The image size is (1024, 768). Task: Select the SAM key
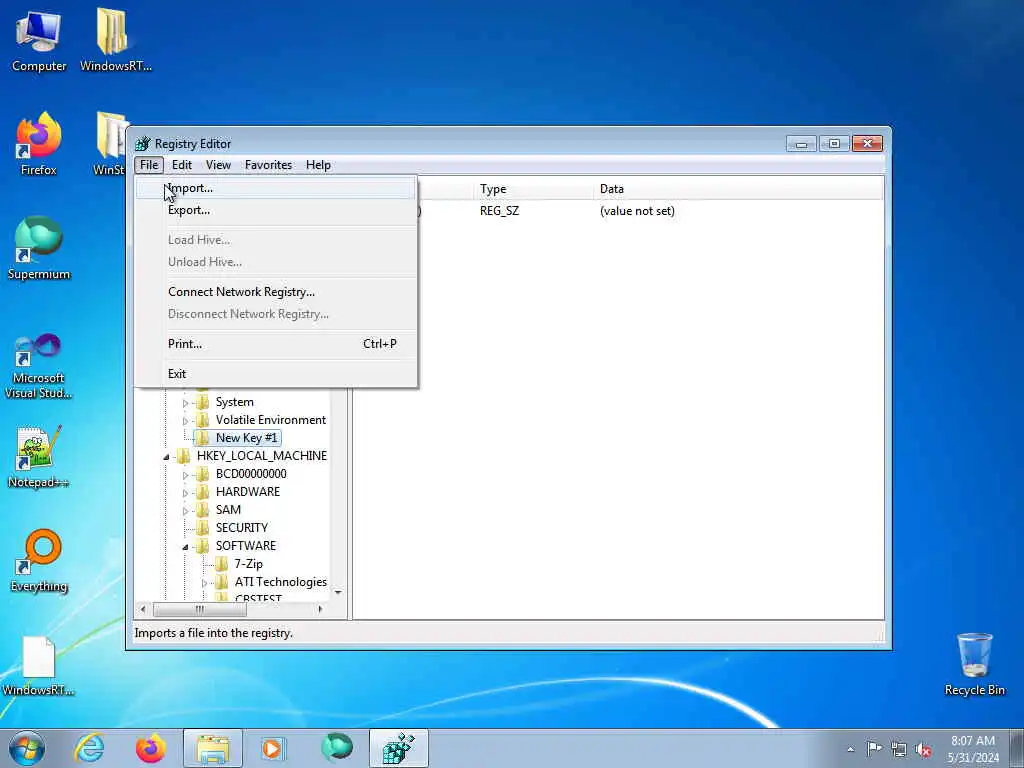[x=228, y=510]
